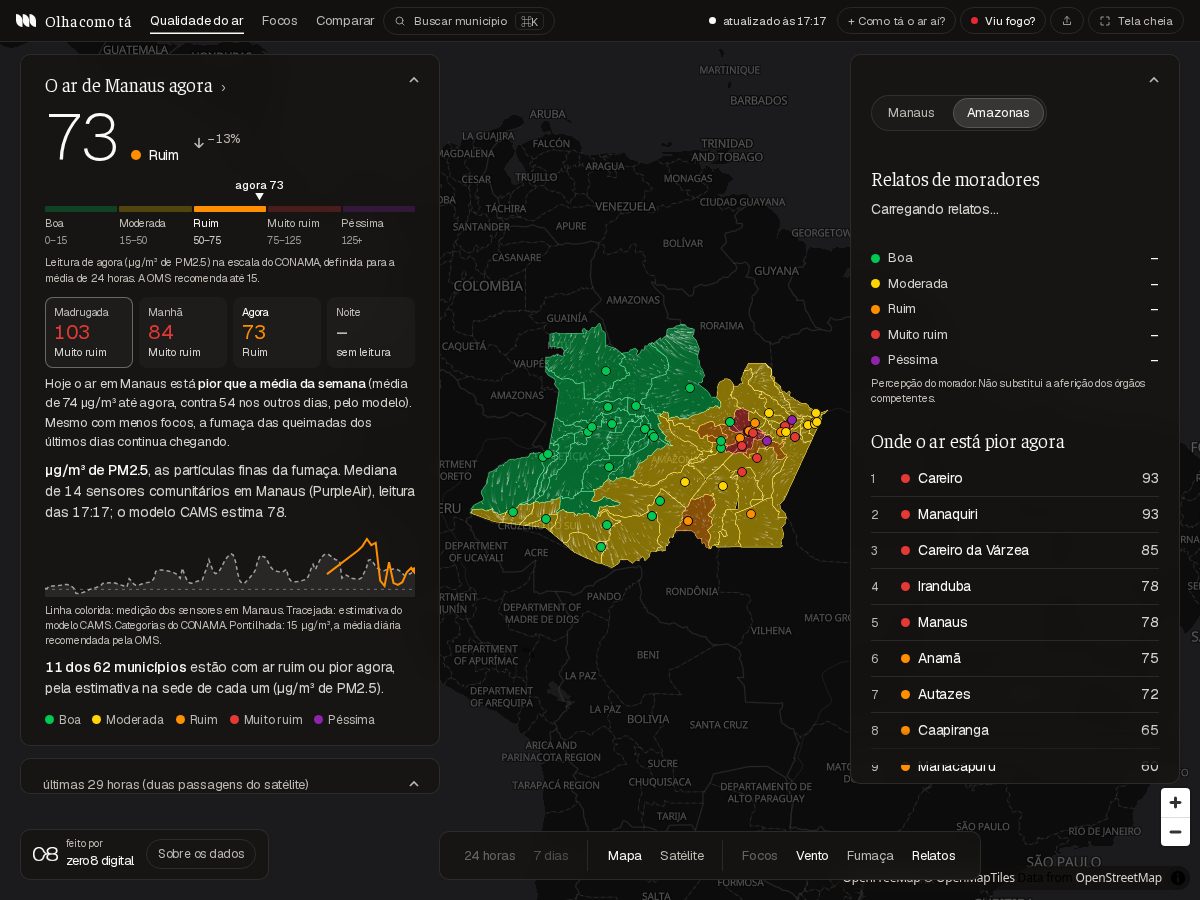Expand the últimas 29 horas panel

(414, 784)
